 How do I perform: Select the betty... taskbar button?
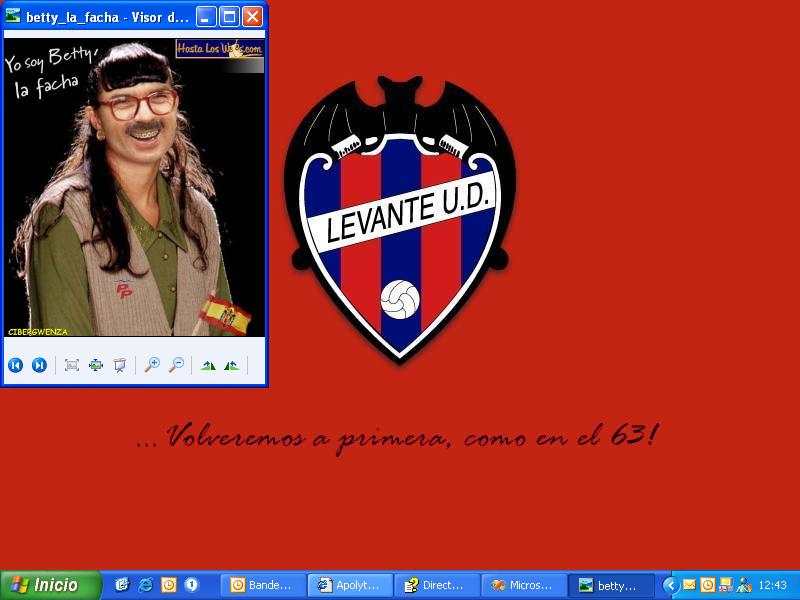click(610, 585)
